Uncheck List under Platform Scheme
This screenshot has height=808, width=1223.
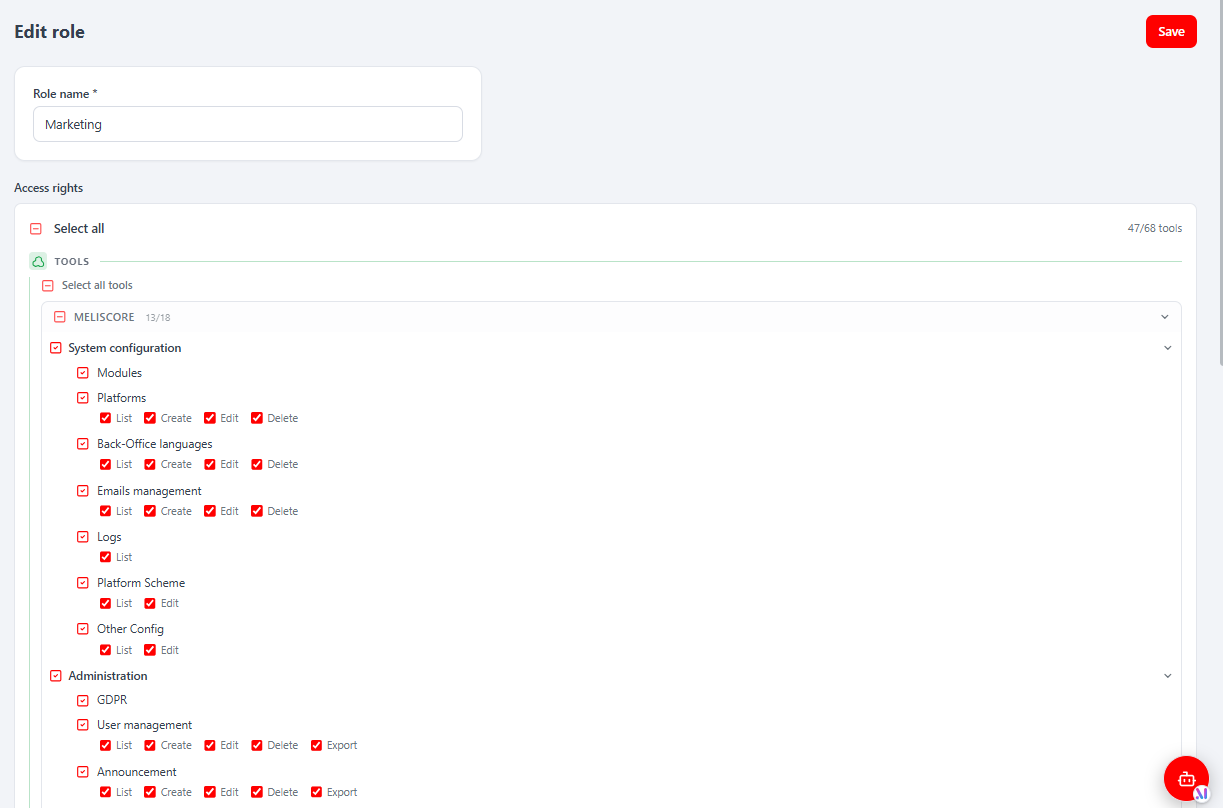pos(105,603)
